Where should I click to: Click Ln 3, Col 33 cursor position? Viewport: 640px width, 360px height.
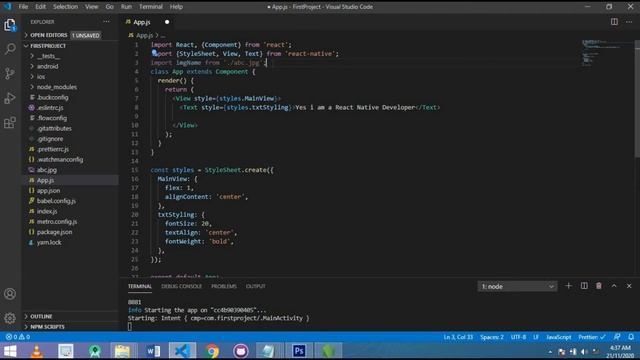click(458, 337)
